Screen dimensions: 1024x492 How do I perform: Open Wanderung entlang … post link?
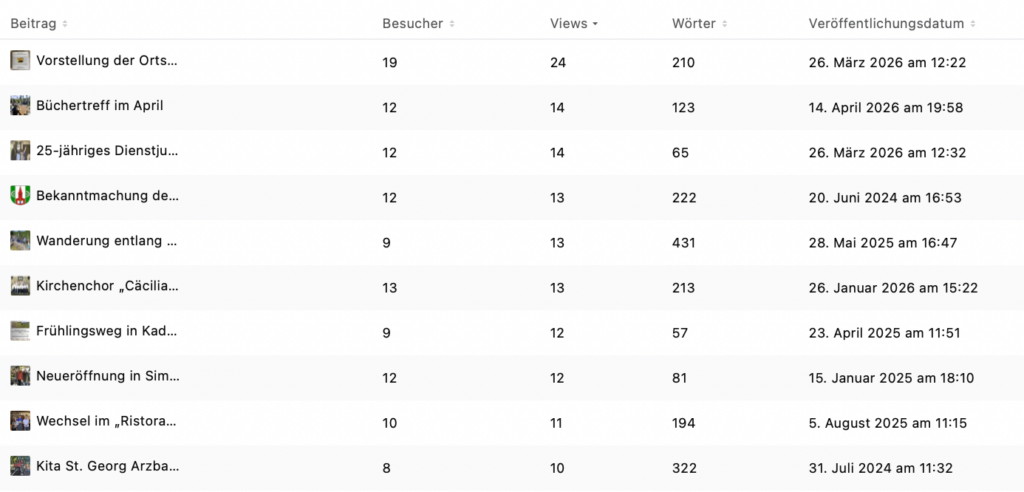tap(107, 242)
